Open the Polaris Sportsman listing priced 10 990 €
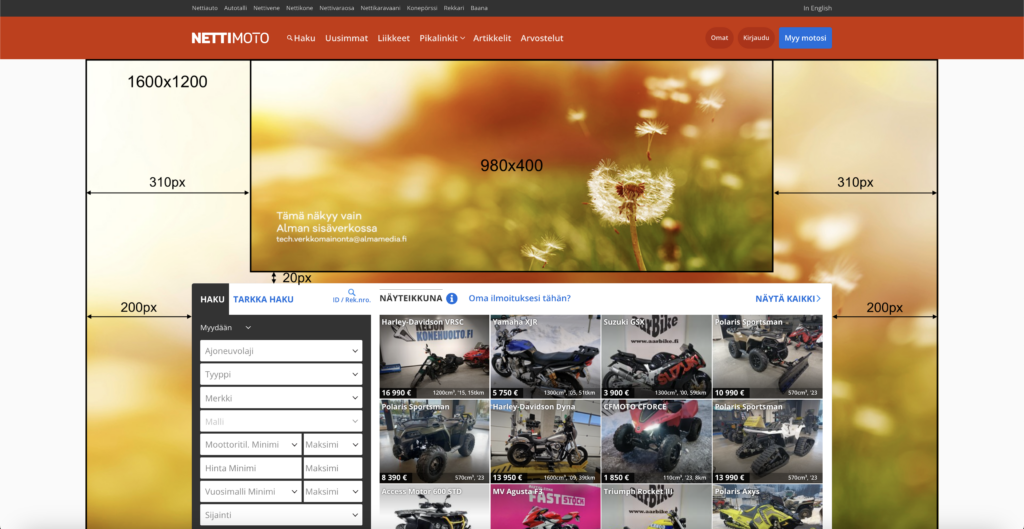This screenshot has width=1024, height=529. (767, 357)
